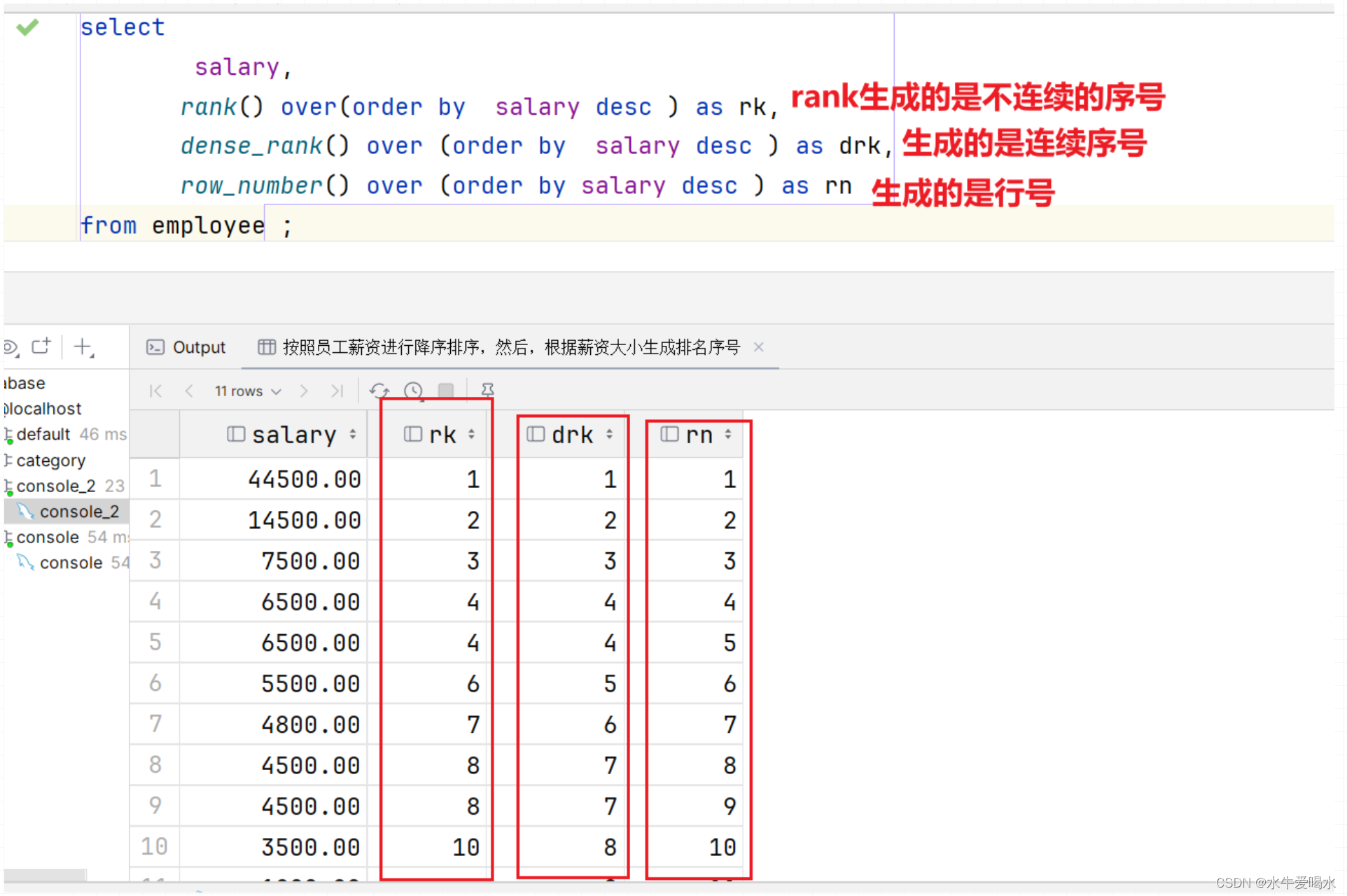Sort by the salary column header
The width and height of the screenshot is (1347, 896).
click(293, 435)
